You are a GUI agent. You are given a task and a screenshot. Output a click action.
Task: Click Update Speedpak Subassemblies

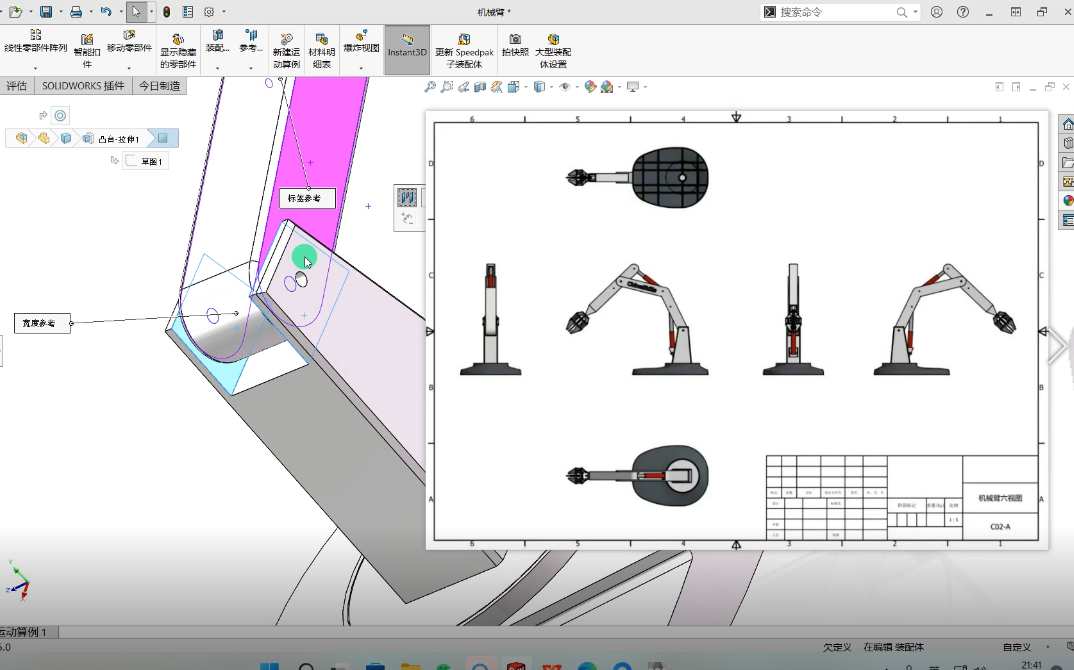[x=462, y=48]
